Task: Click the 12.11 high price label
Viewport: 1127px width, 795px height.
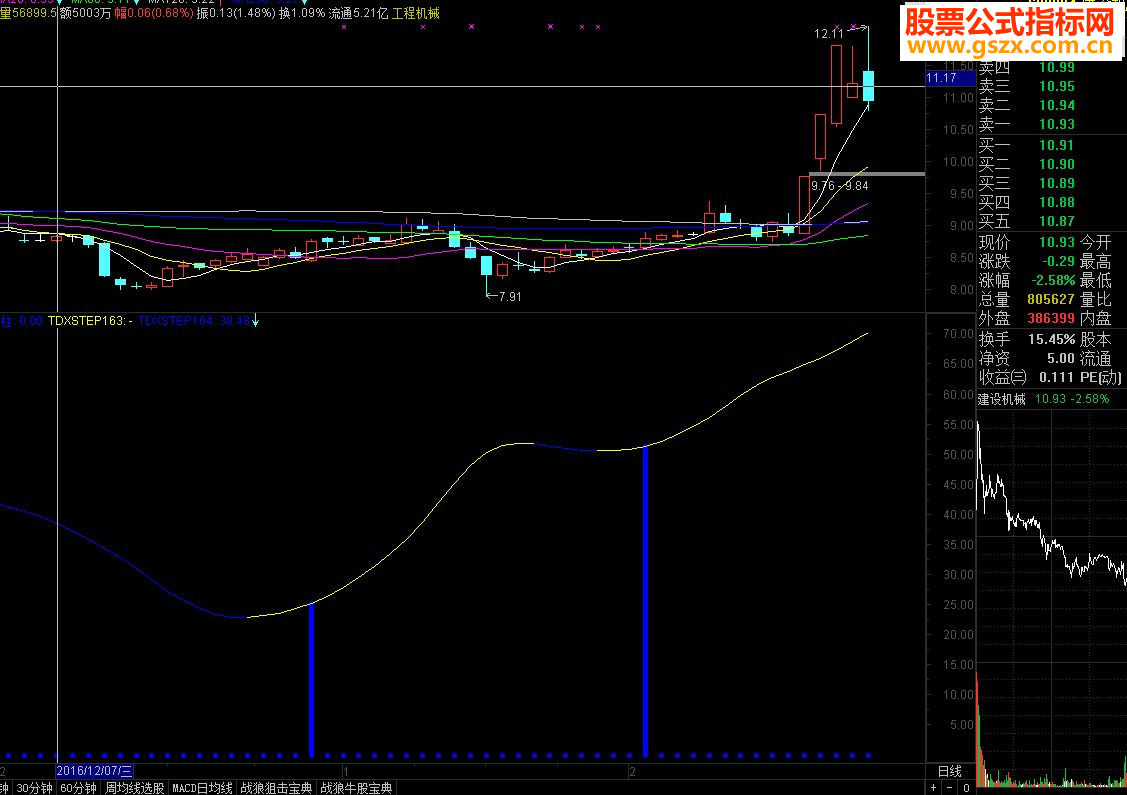Action: (x=828, y=34)
